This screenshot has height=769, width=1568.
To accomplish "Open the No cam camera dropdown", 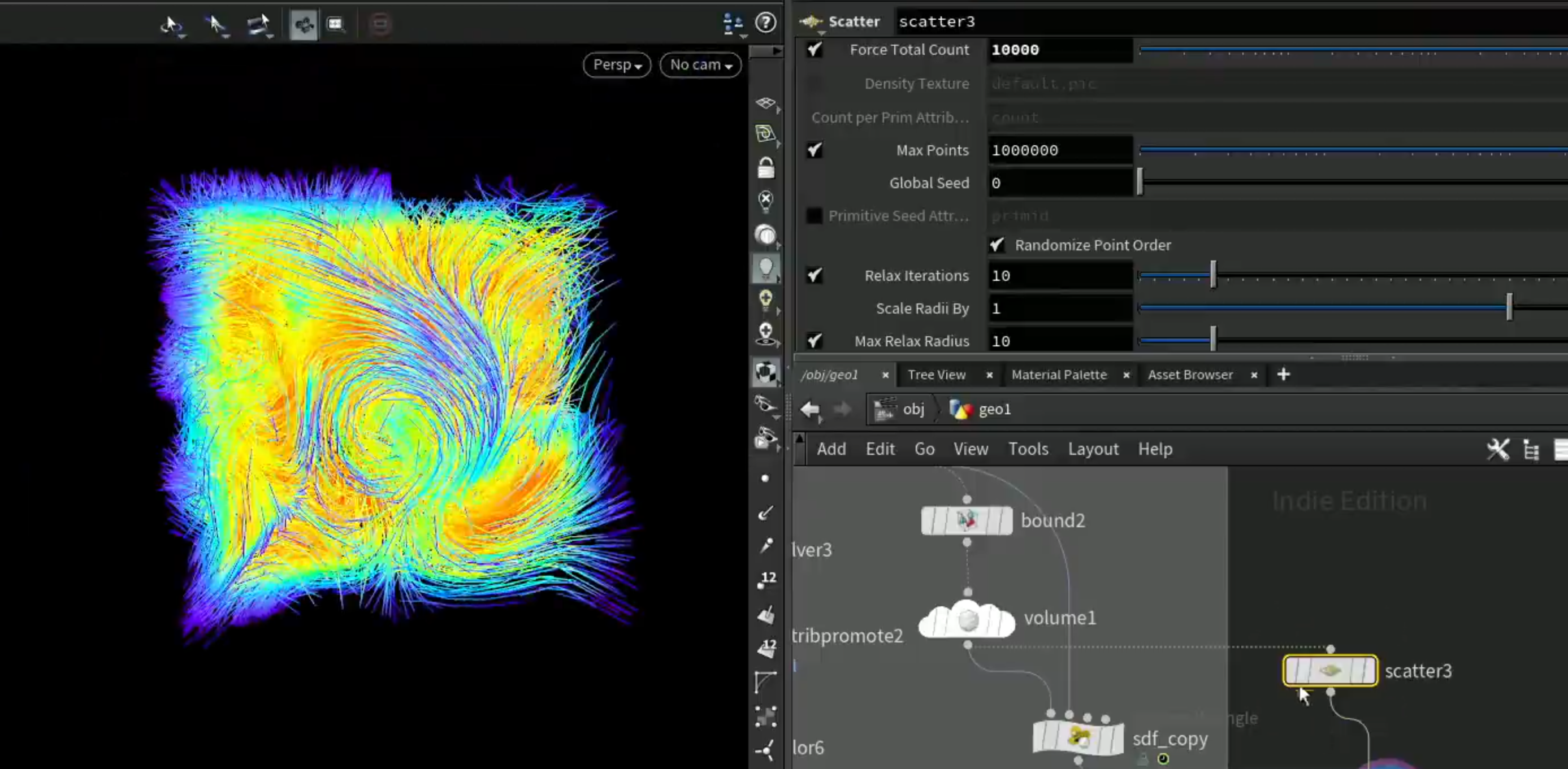I will tap(700, 64).
